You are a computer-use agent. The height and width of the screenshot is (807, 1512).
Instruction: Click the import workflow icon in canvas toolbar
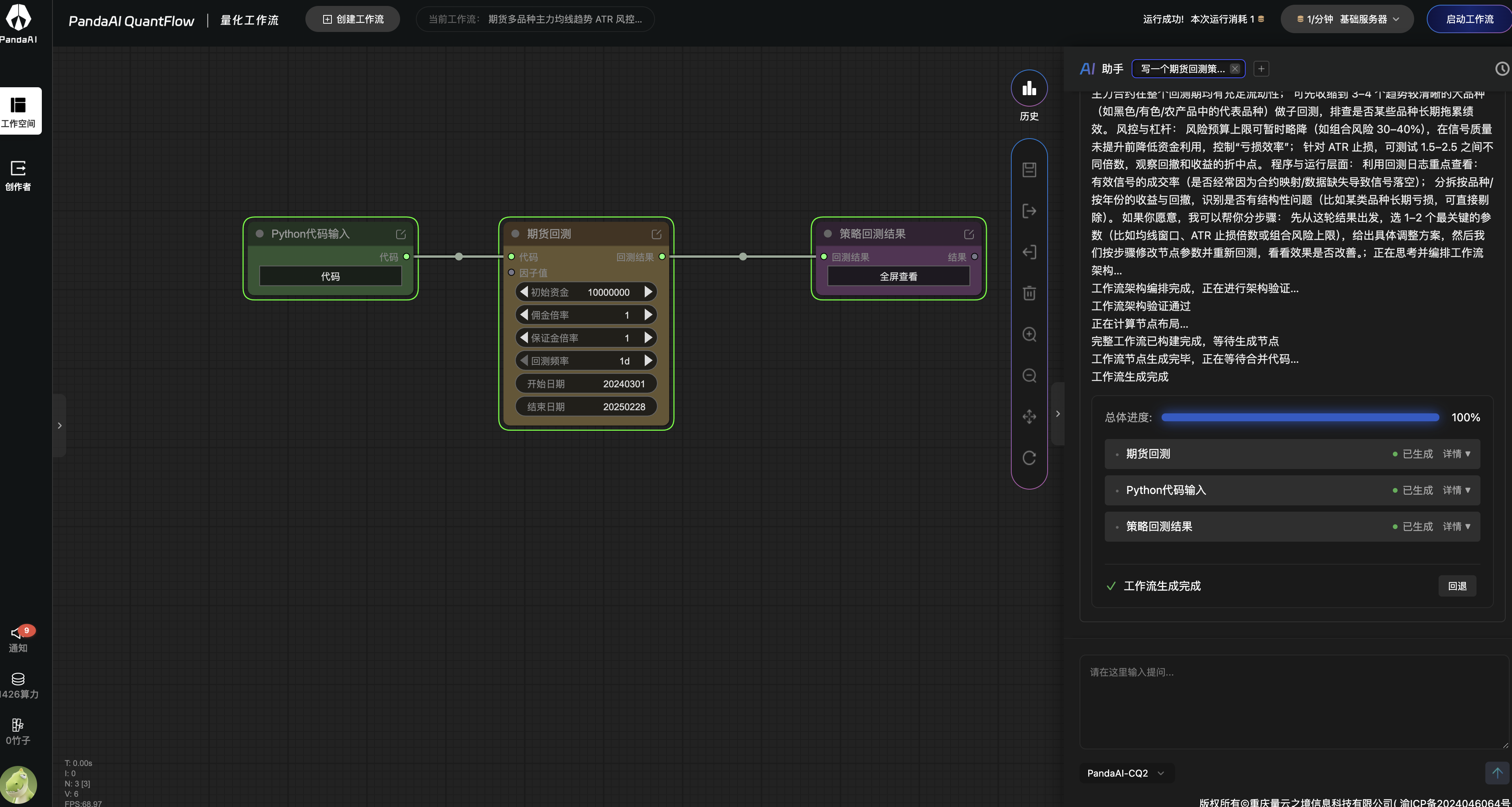coord(1029,252)
